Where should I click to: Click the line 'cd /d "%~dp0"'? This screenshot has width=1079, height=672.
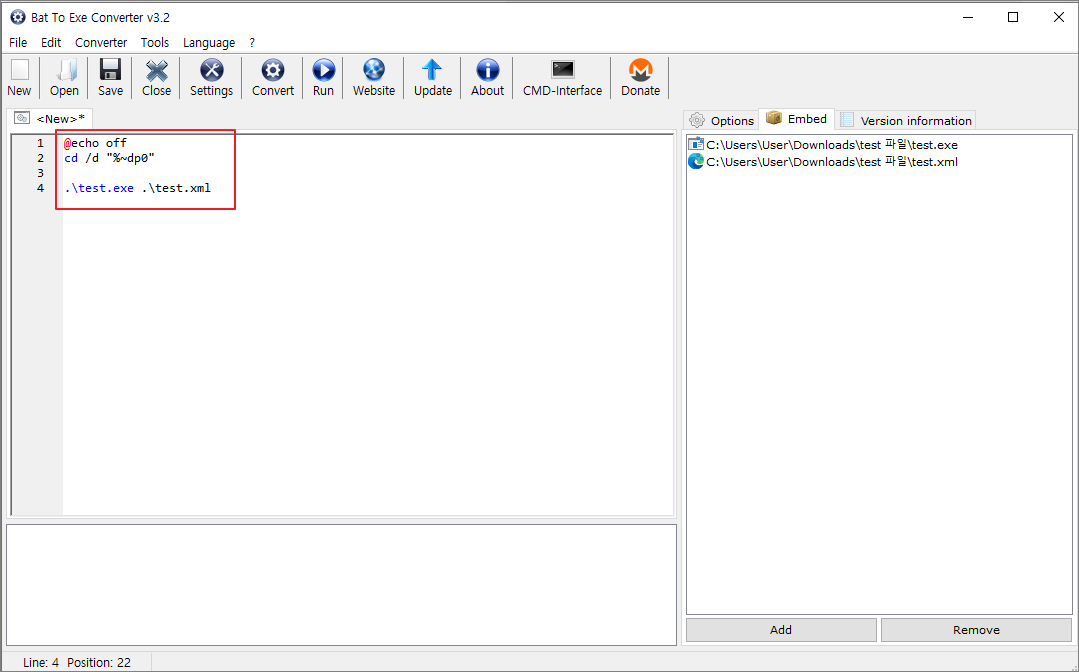coord(109,158)
